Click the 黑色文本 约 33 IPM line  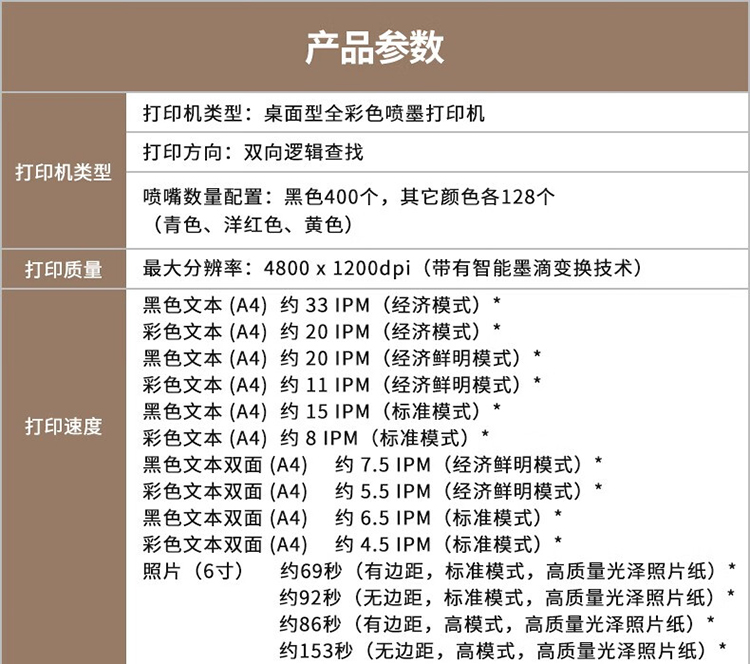tap(321, 305)
